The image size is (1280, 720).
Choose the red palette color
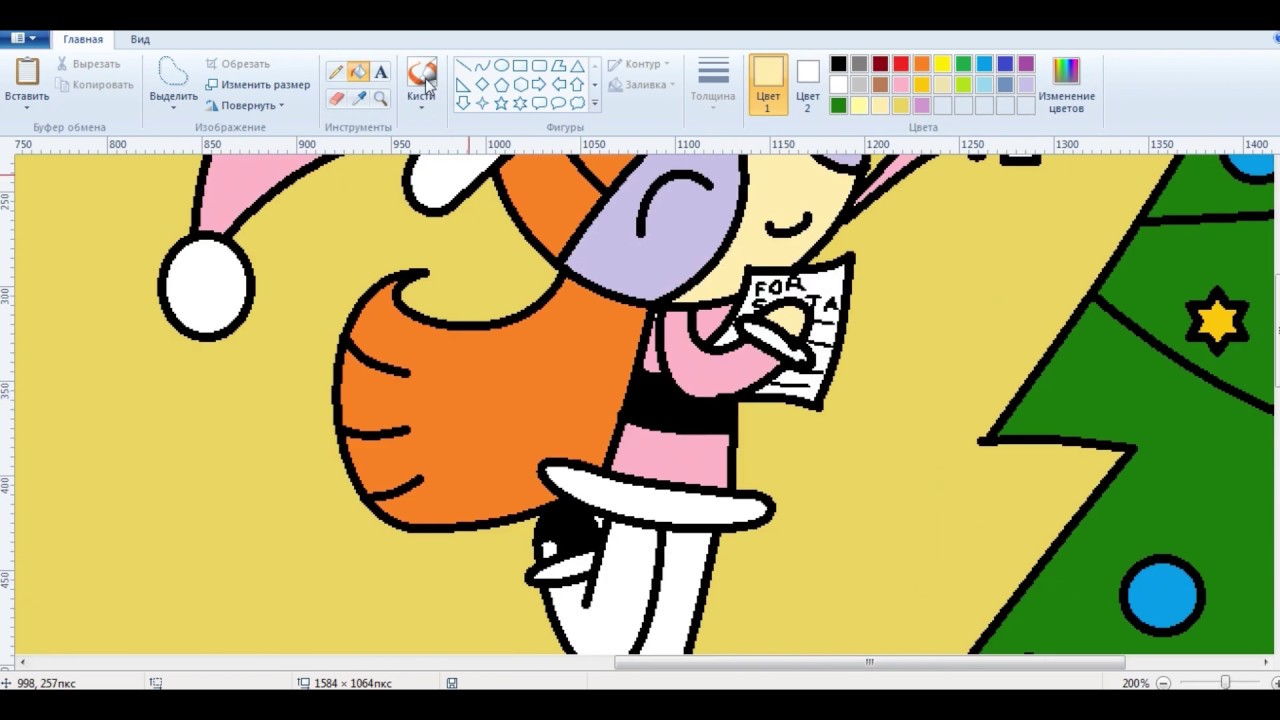[x=901, y=64]
